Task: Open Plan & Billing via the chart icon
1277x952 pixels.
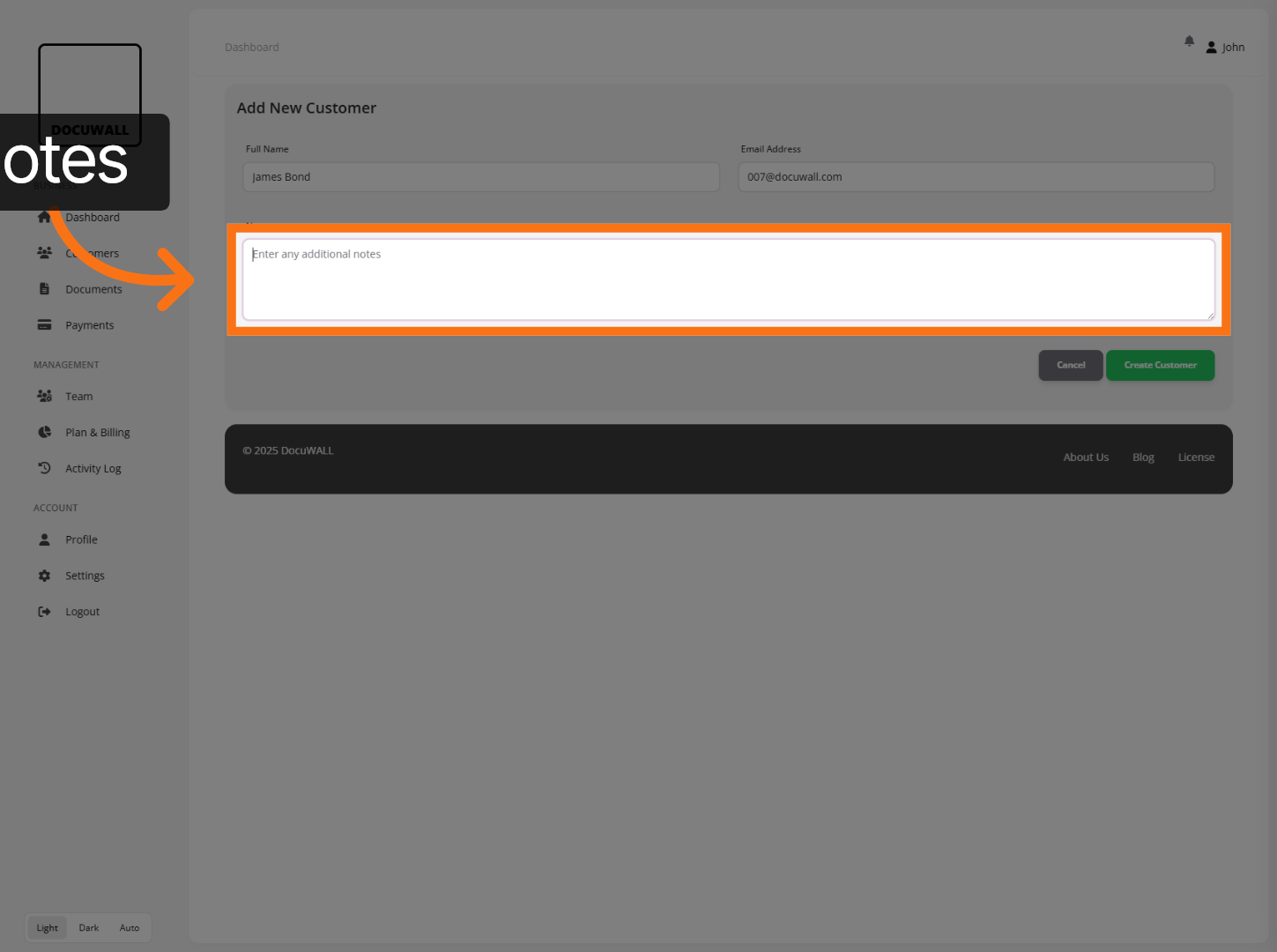Action: pyautogui.click(x=44, y=432)
